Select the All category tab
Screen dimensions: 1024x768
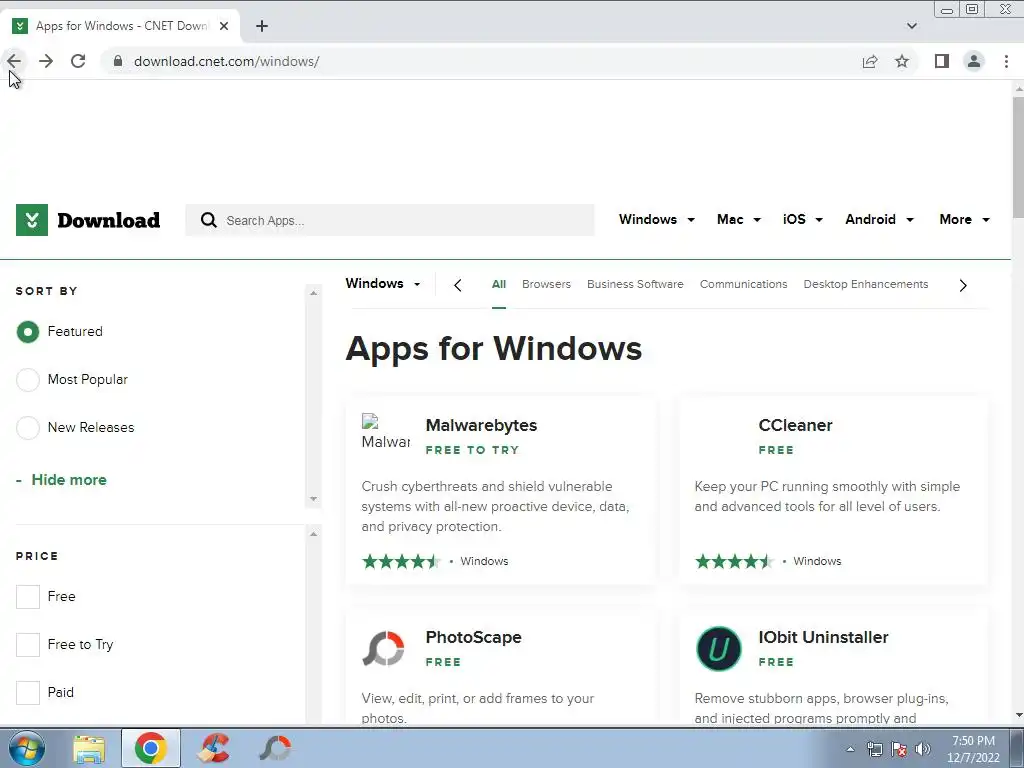[x=499, y=284]
